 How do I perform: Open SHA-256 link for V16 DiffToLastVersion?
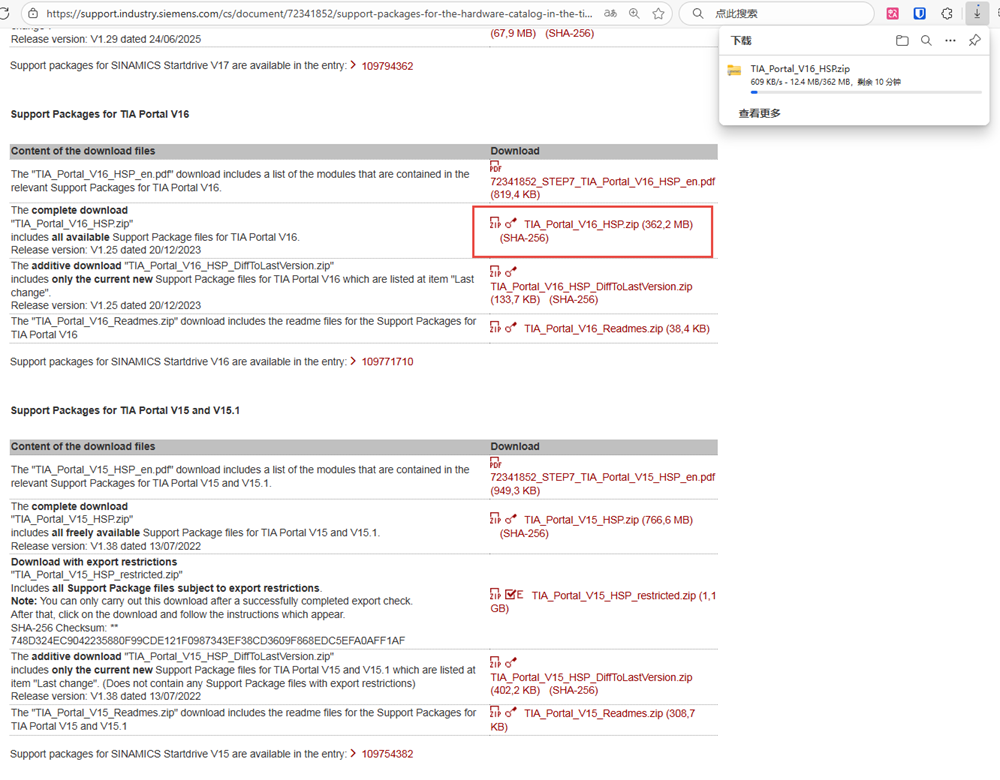click(x=573, y=300)
